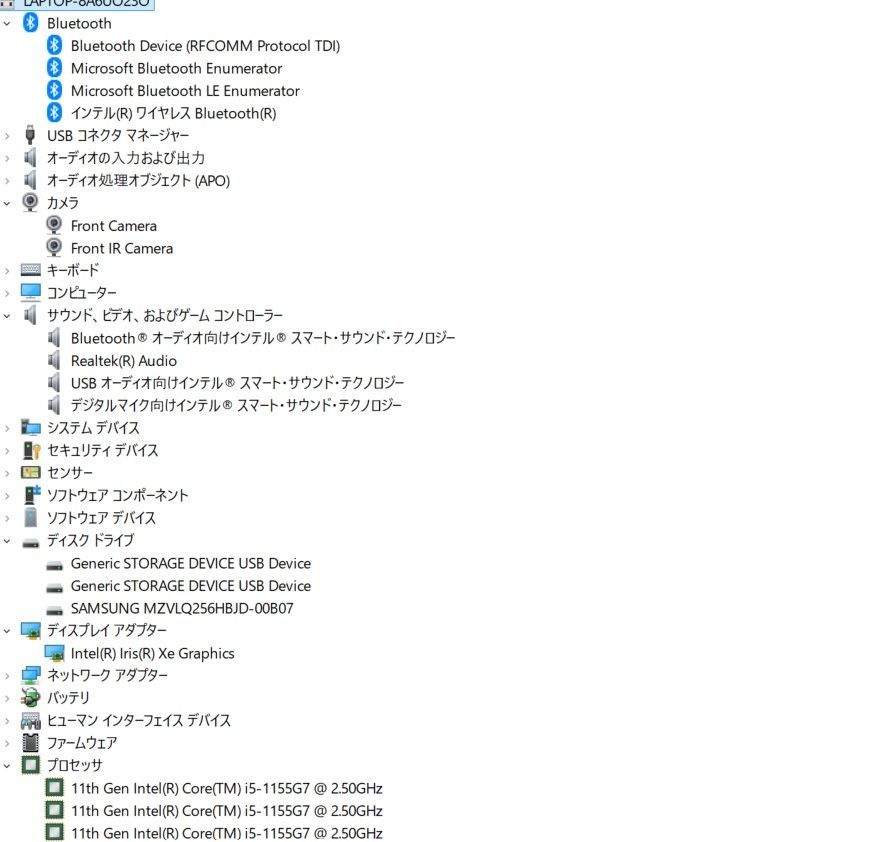
Task: Click the ファームウェア chip icon
Action: (30, 743)
